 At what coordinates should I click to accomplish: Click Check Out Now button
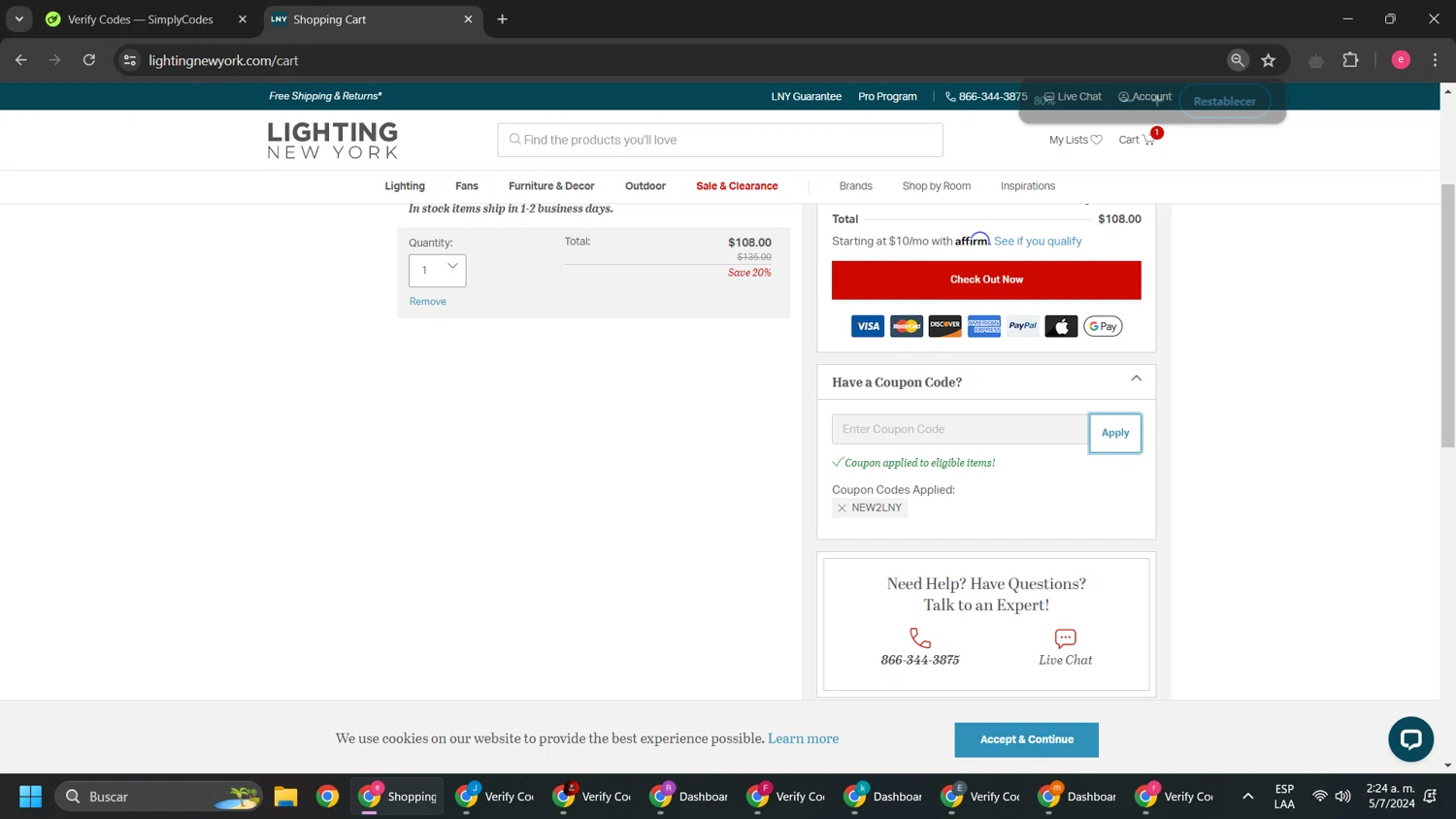pyautogui.click(x=986, y=279)
